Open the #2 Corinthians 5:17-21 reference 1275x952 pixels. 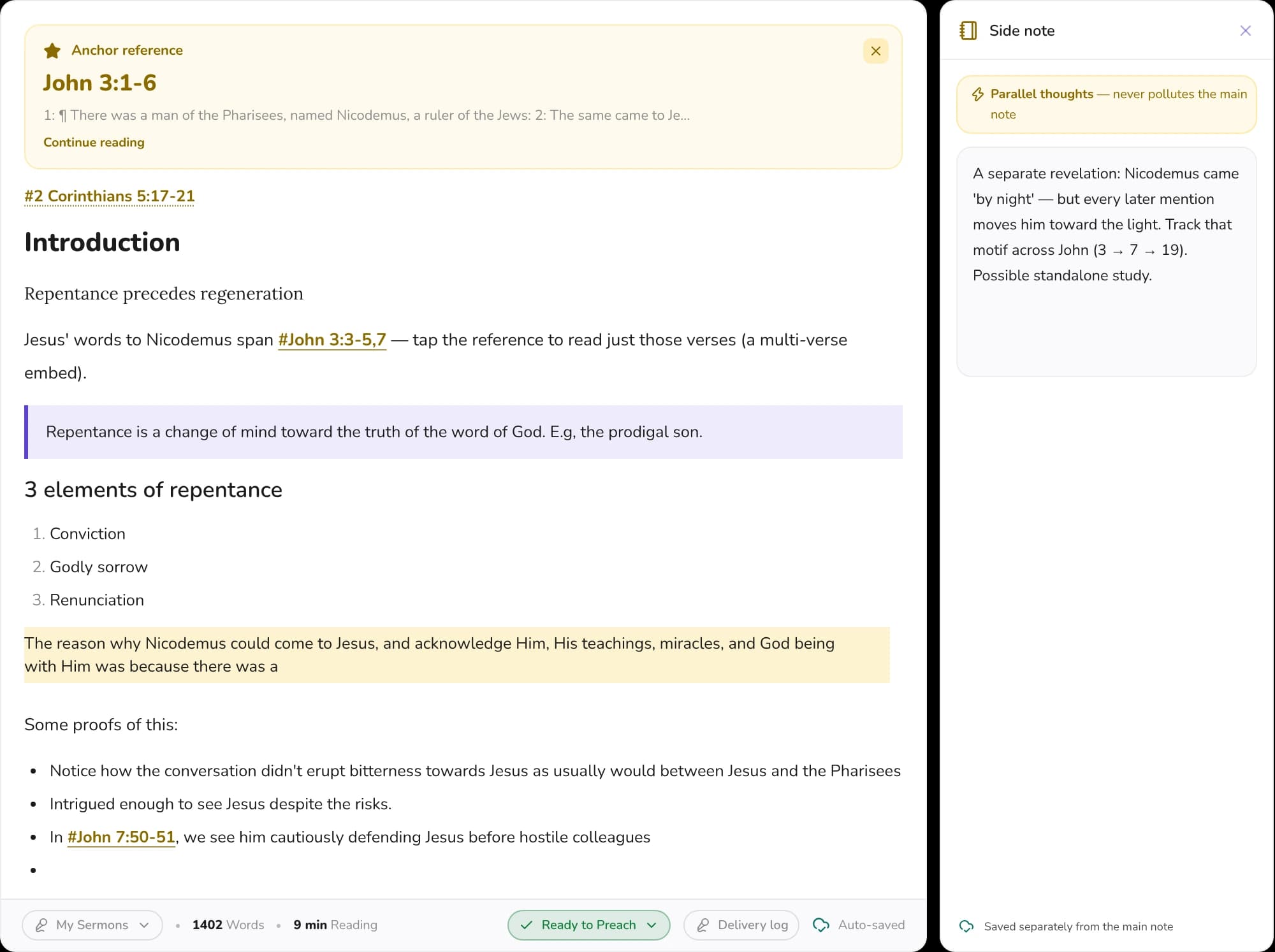click(x=110, y=196)
